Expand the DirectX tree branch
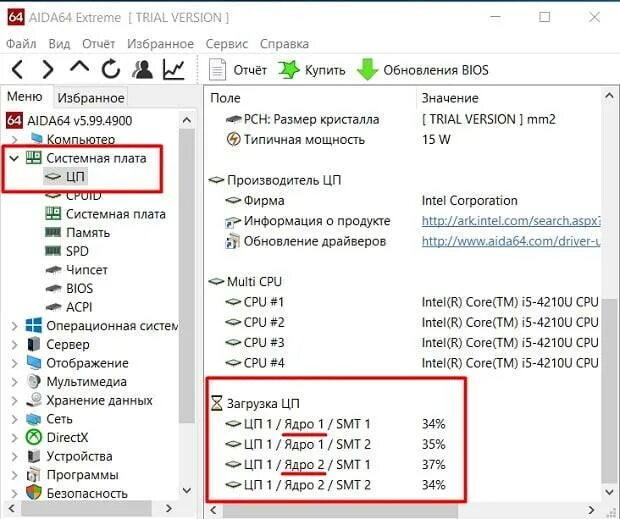 (14, 438)
